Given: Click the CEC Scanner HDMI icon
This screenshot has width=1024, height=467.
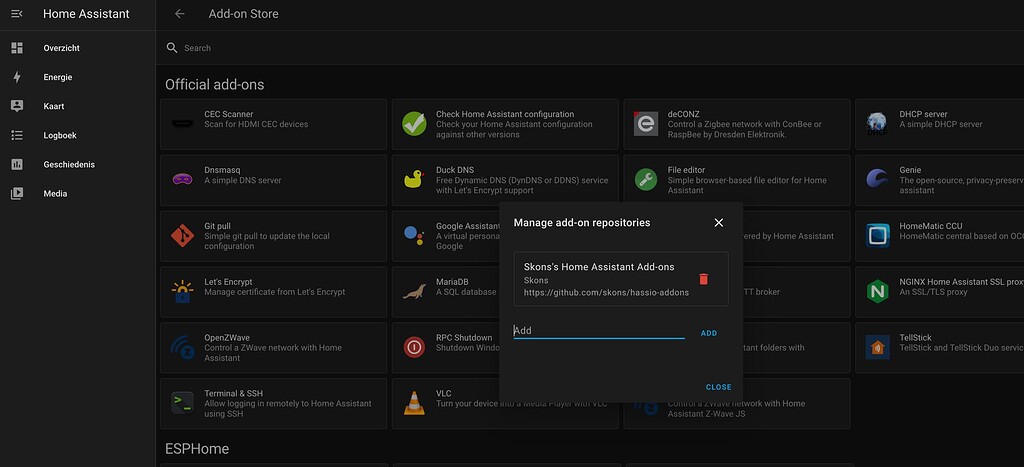Looking at the screenshot, I should pyautogui.click(x=182, y=123).
